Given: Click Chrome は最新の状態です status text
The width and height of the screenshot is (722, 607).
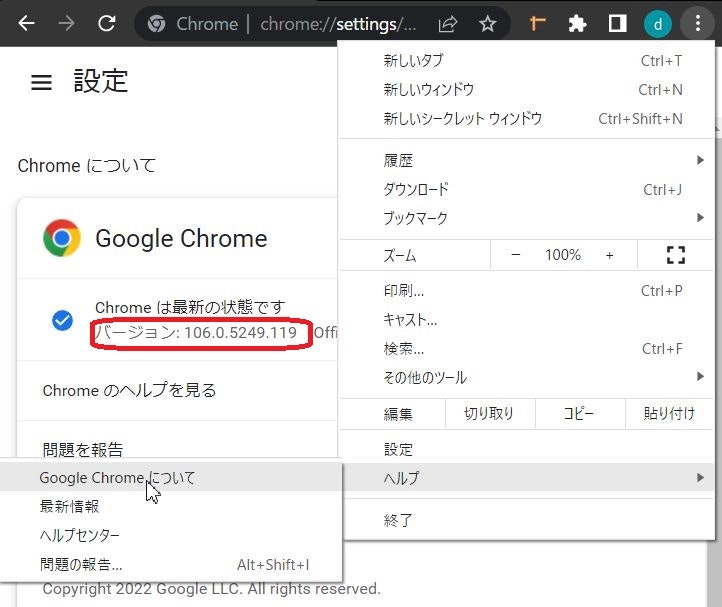Looking at the screenshot, I should 190,307.
